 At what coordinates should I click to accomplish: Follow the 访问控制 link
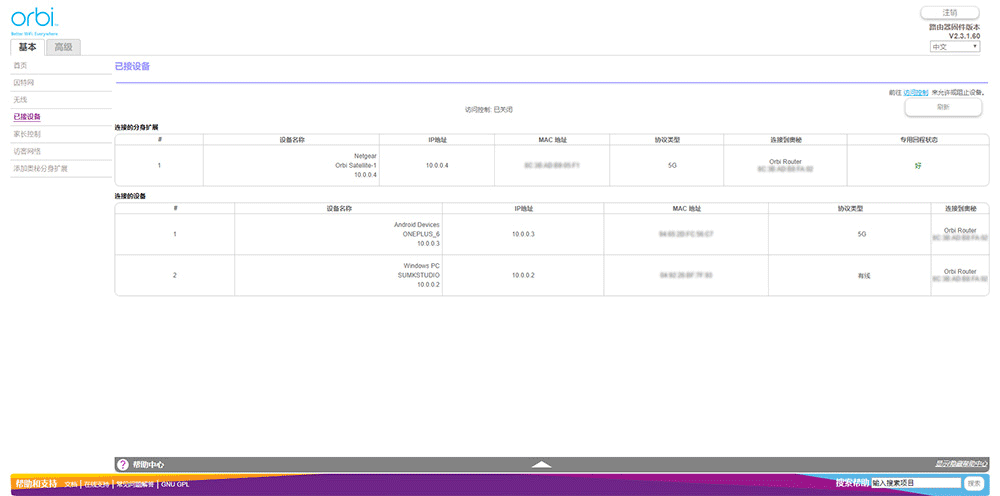pos(915,92)
